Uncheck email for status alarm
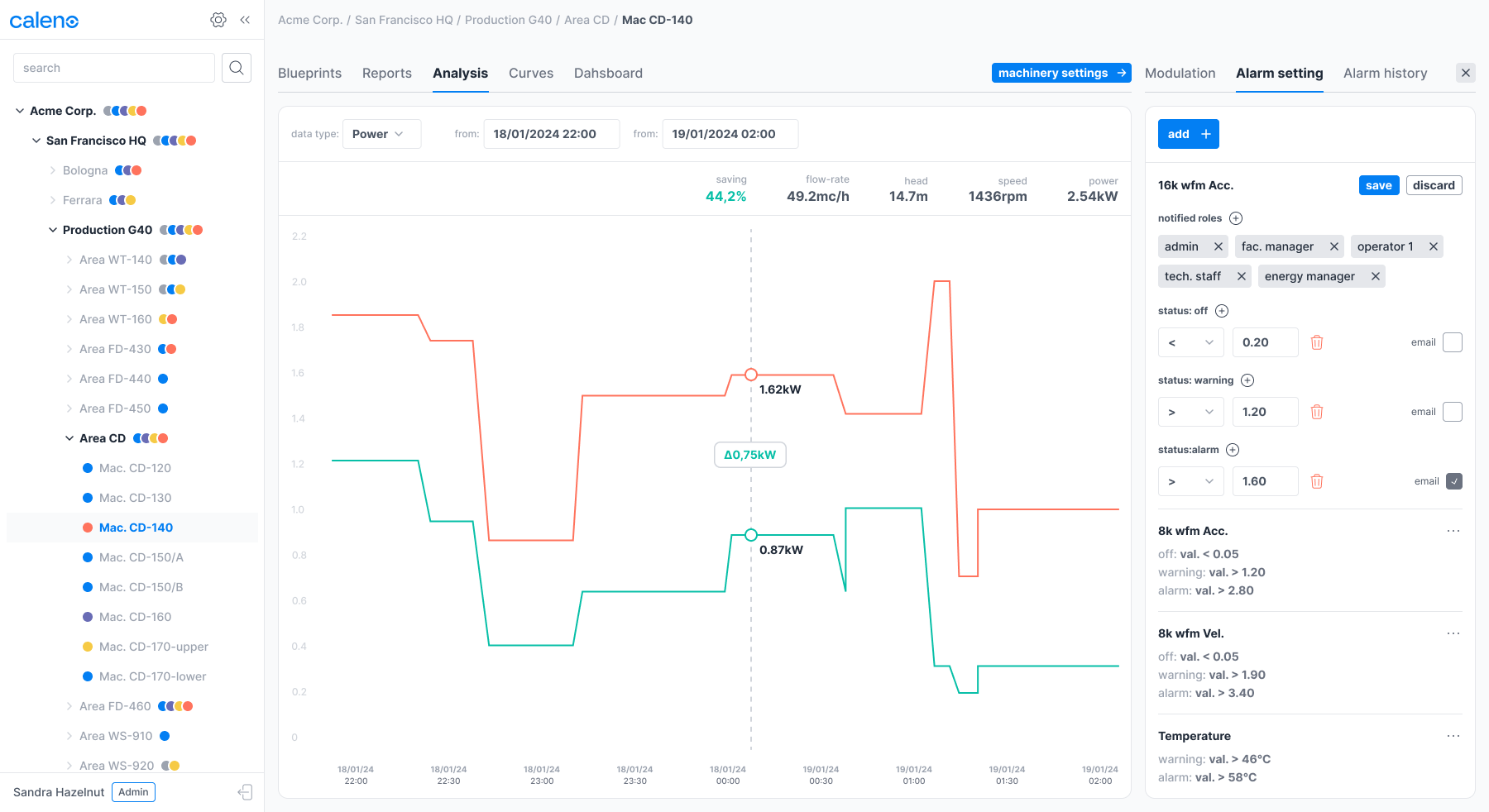Image resolution: width=1489 pixels, height=812 pixels. (x=1453, y=481)
